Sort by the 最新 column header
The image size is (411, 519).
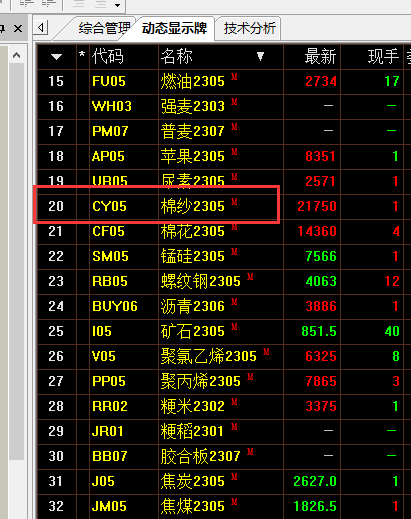[x=320, y=56]
